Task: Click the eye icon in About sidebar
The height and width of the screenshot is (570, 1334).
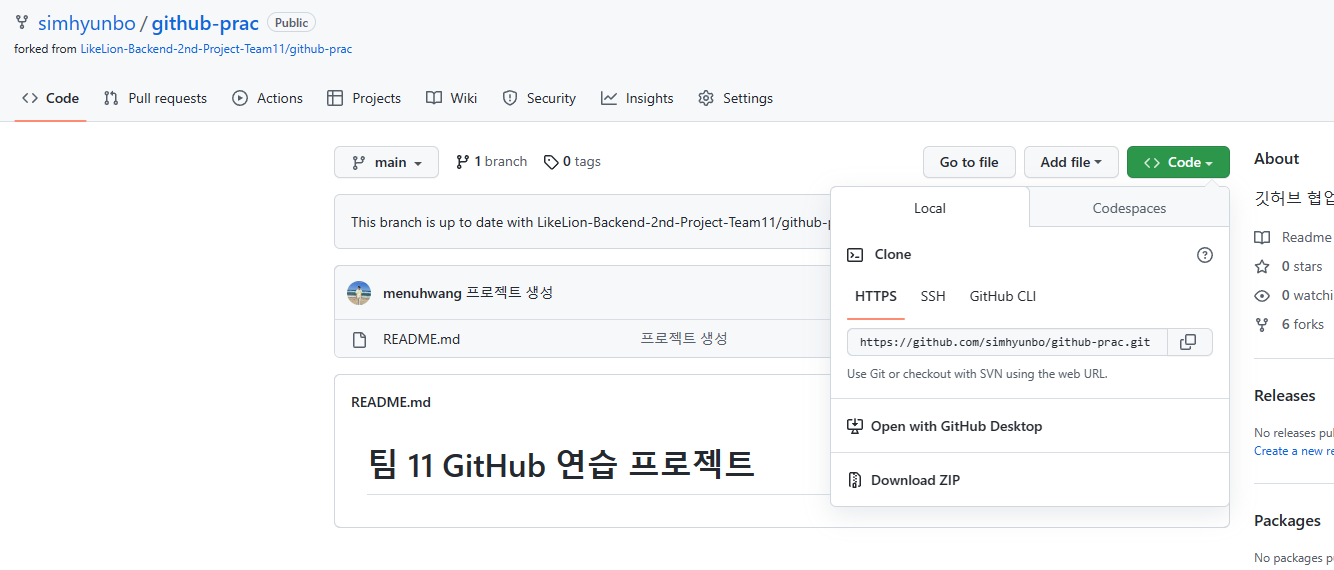Action: coord(1262,296)
